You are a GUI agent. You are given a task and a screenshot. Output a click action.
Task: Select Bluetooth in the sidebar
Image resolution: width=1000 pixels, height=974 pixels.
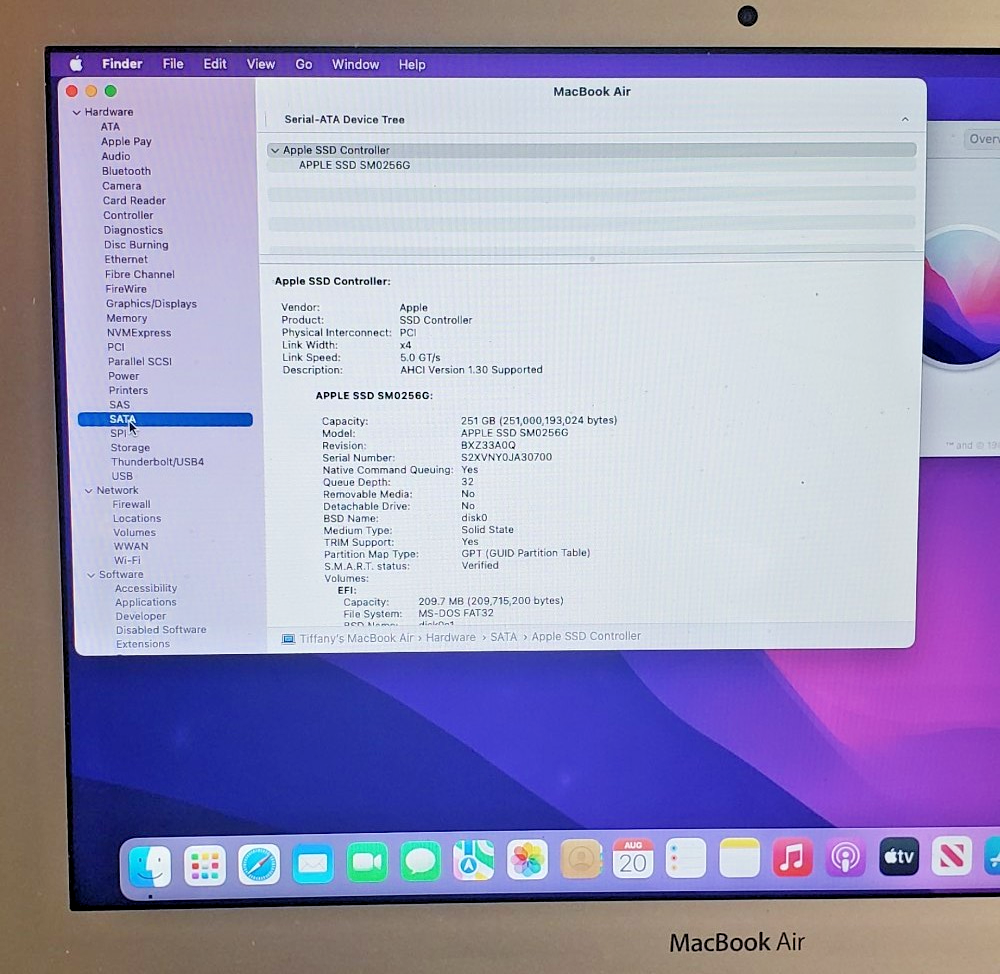[x=126, y=171]
